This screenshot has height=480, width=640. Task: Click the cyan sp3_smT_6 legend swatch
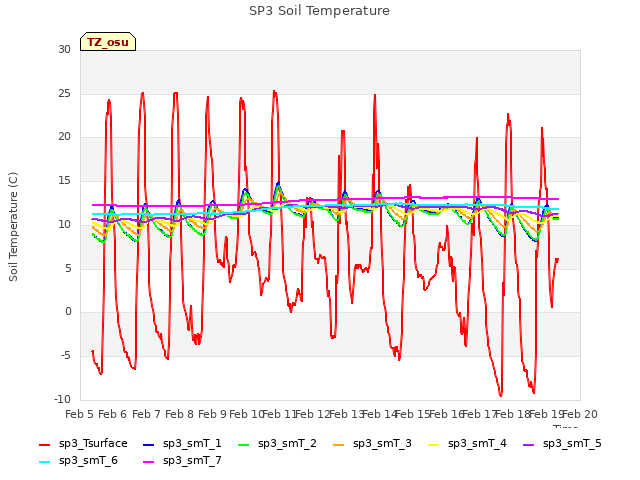coord(44,462)
